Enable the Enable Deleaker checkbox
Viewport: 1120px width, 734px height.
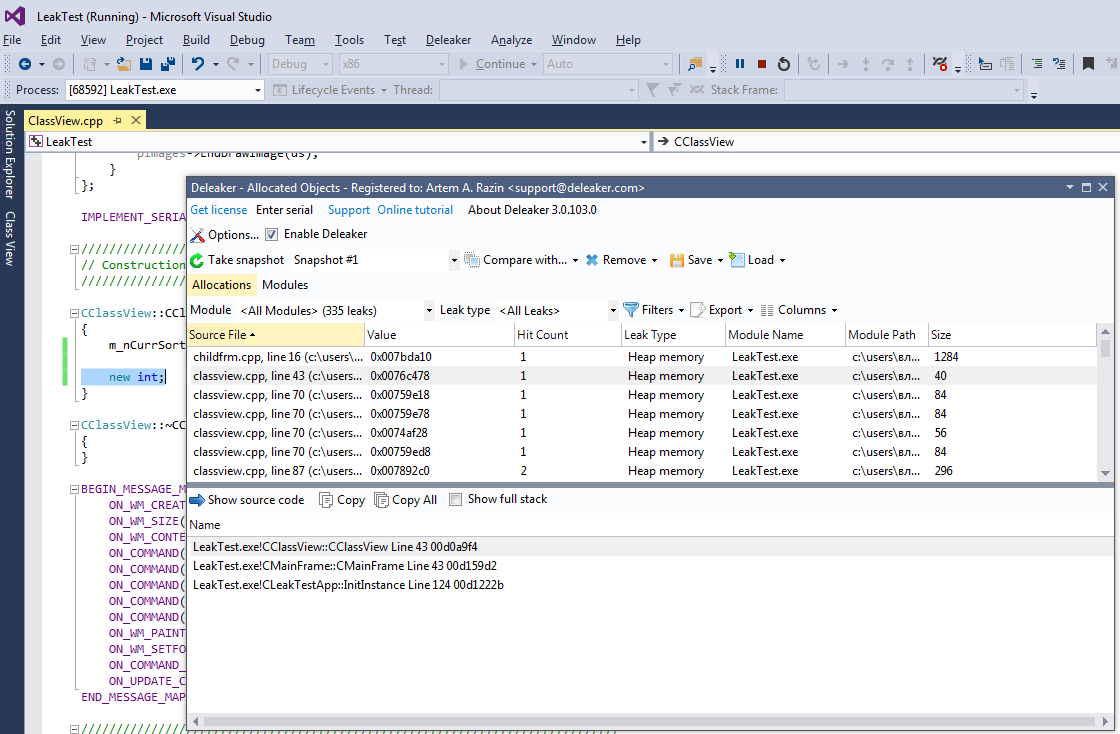(x=271, y=233)
